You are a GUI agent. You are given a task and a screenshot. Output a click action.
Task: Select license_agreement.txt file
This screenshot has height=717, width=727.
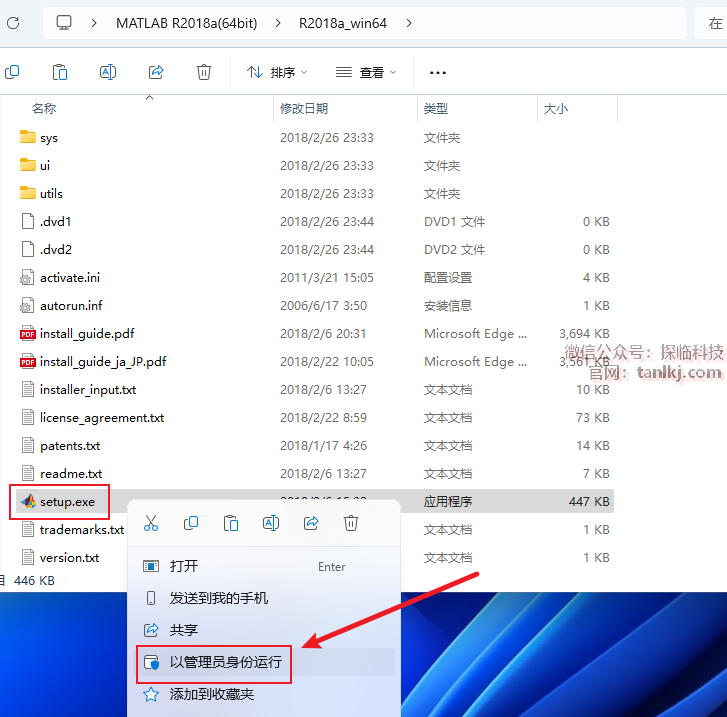(x=102, y=418)
